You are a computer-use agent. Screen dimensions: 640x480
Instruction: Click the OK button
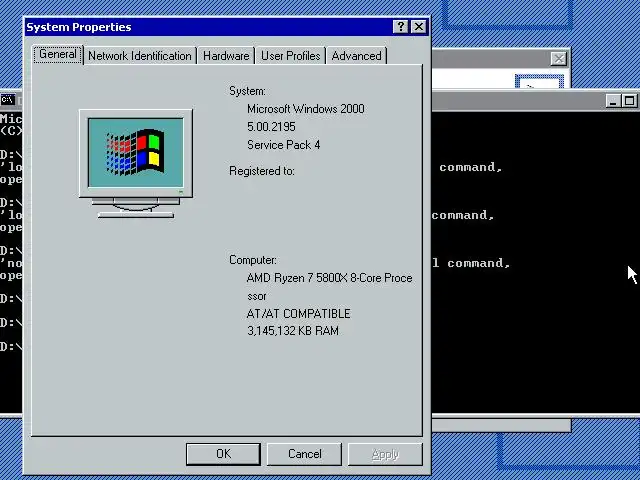pos(223,454)
